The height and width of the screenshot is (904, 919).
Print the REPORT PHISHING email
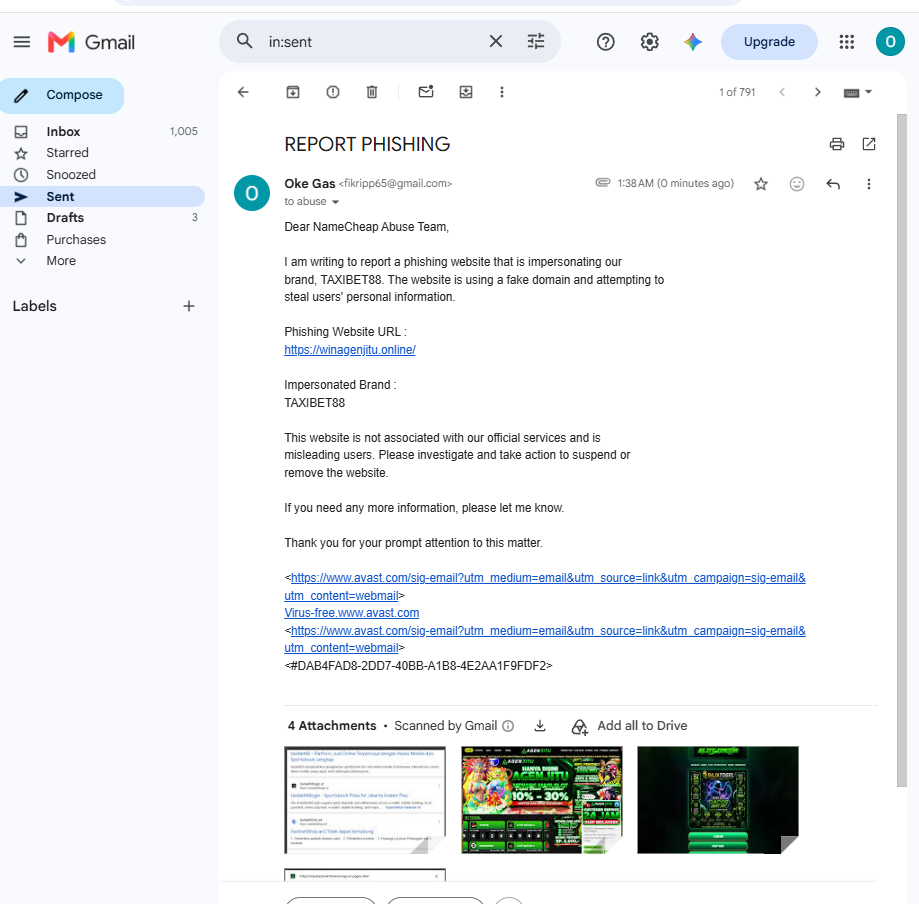click(x=836, y=144)
